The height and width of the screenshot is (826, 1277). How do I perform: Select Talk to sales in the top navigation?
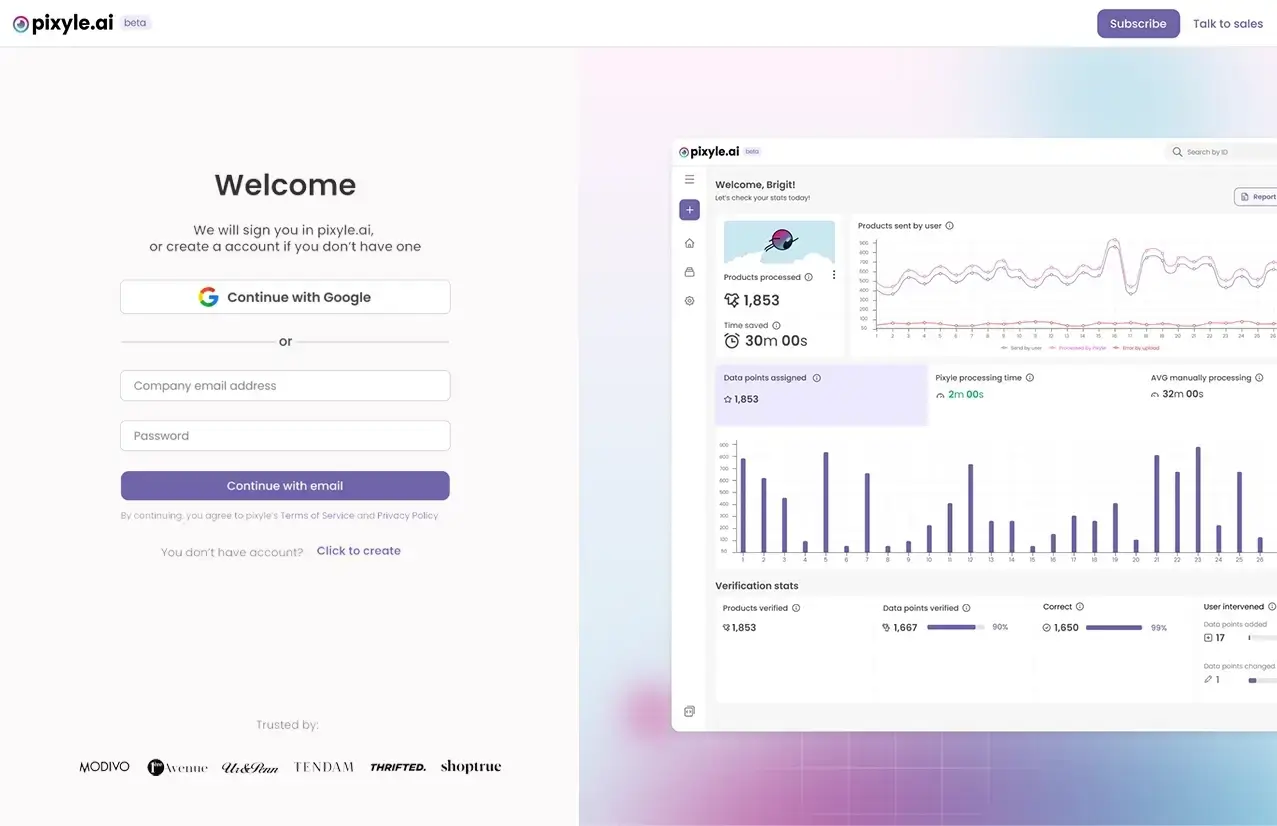pos(1227,22)
